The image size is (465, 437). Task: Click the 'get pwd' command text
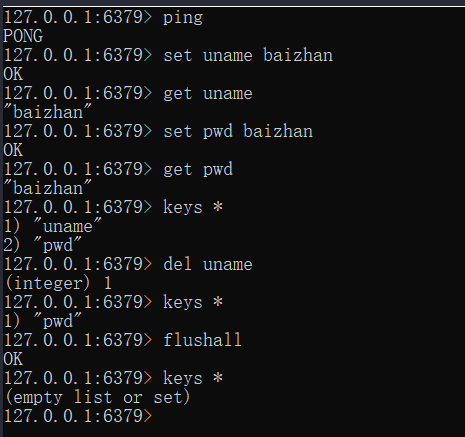click(x=198, y=169)
